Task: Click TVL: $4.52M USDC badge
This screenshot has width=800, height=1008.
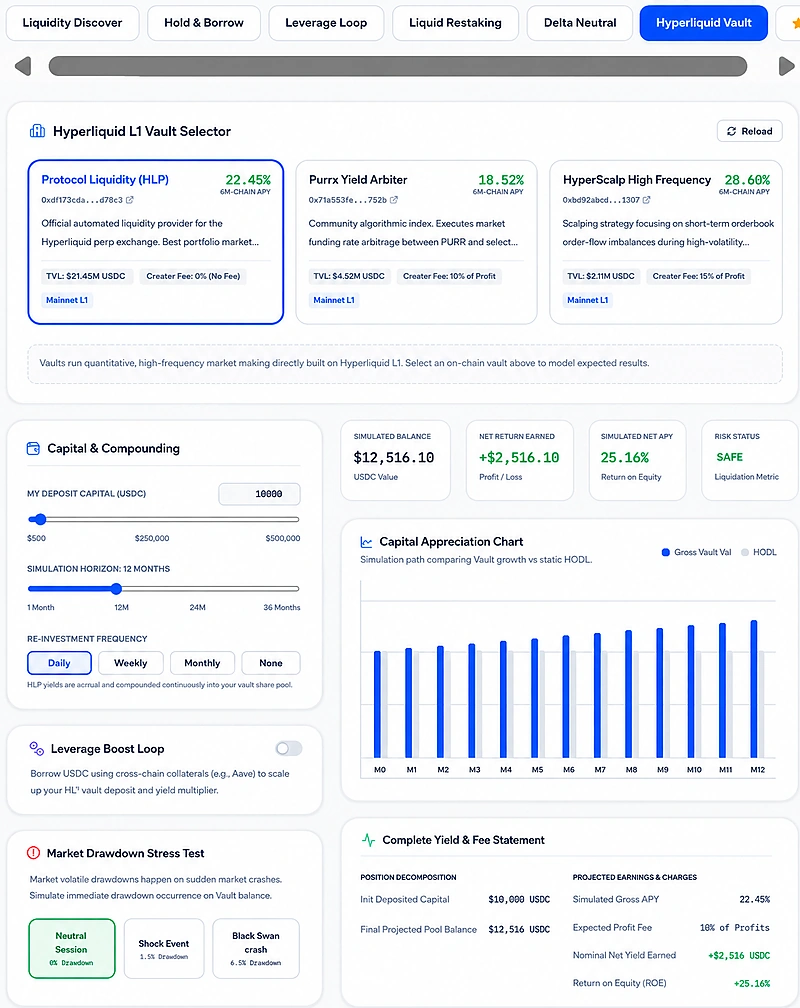Action: click(349, 276)
